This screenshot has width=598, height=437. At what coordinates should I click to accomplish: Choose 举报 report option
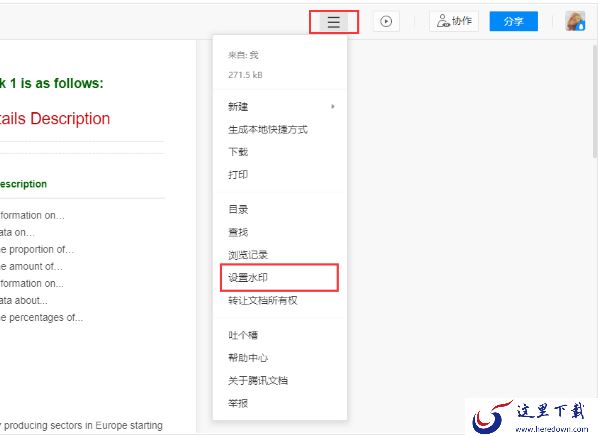click(238, 403)
